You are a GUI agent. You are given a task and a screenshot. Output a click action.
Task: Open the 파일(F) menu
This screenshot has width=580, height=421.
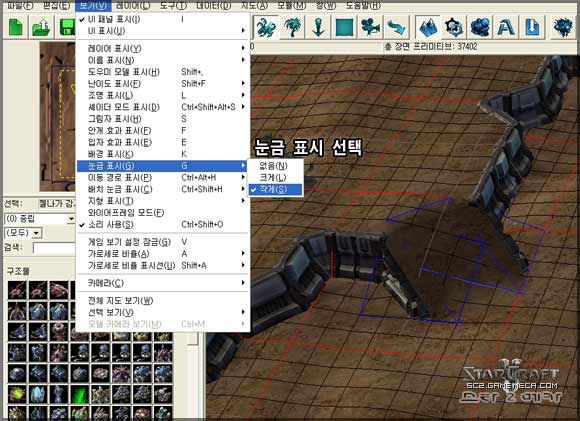coord(20,6)
